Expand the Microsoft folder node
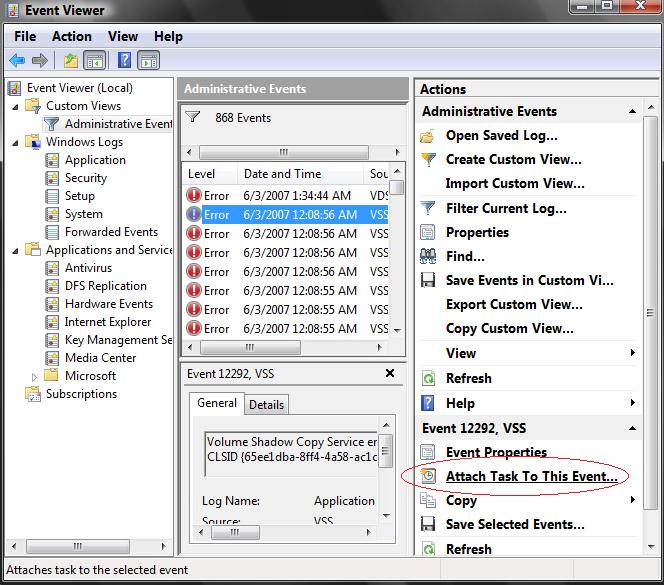 [35, 377]
